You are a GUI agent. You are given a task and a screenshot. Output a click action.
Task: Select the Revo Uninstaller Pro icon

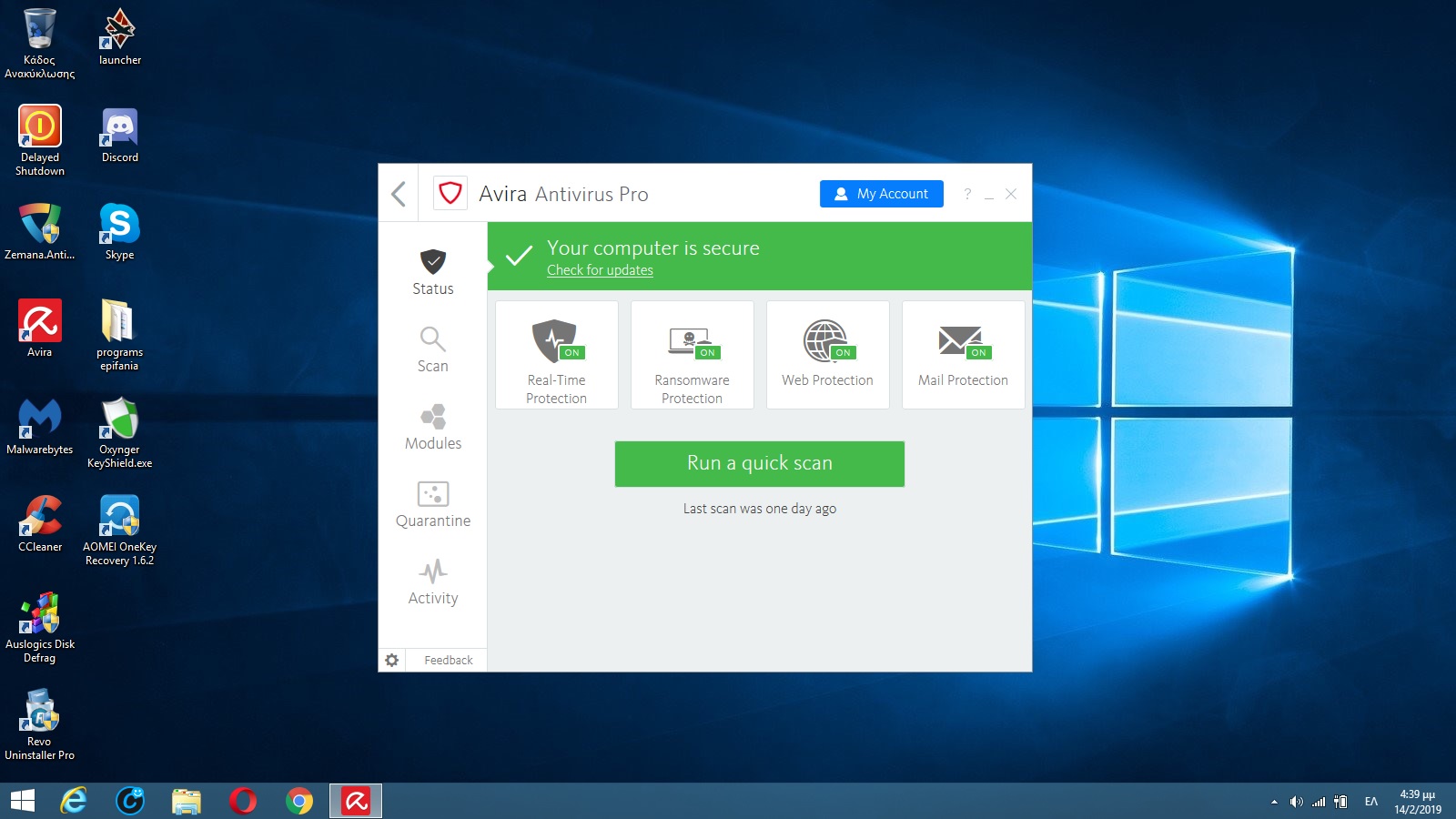point(40,725)
